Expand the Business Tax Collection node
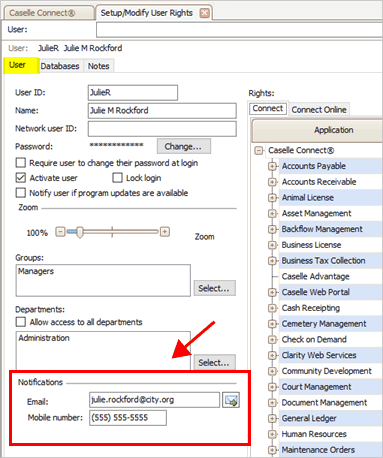The width and height of the screenshot is (383, 458). [x=272, y=261]
